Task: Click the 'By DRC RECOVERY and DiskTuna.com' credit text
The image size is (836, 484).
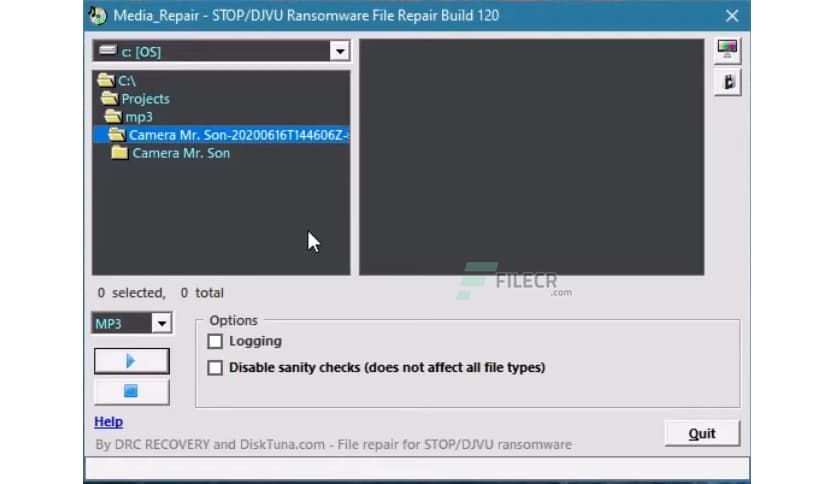Action: pyautogui.click(x=333, y=445)
